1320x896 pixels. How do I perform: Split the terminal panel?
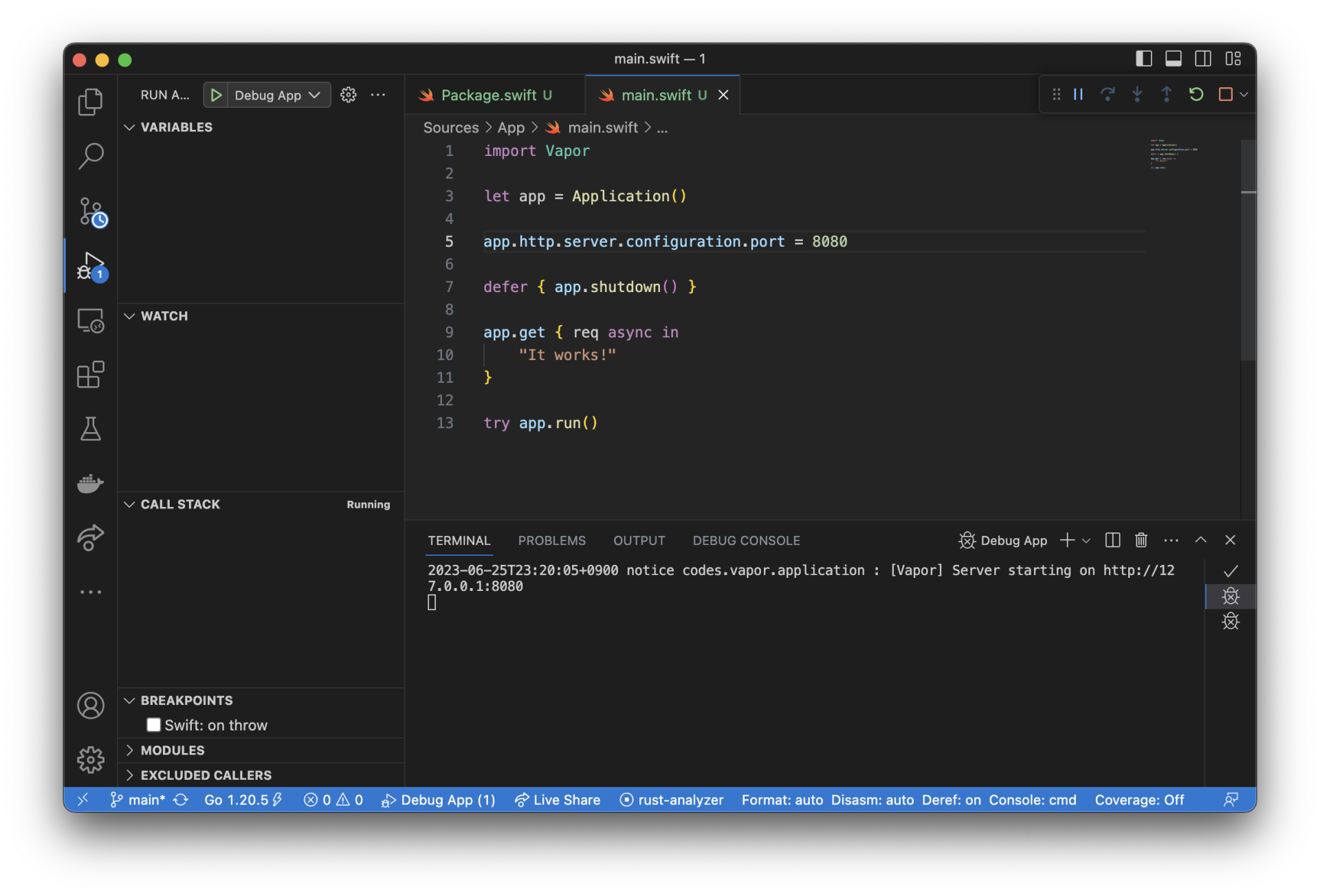coord(1112,540)
